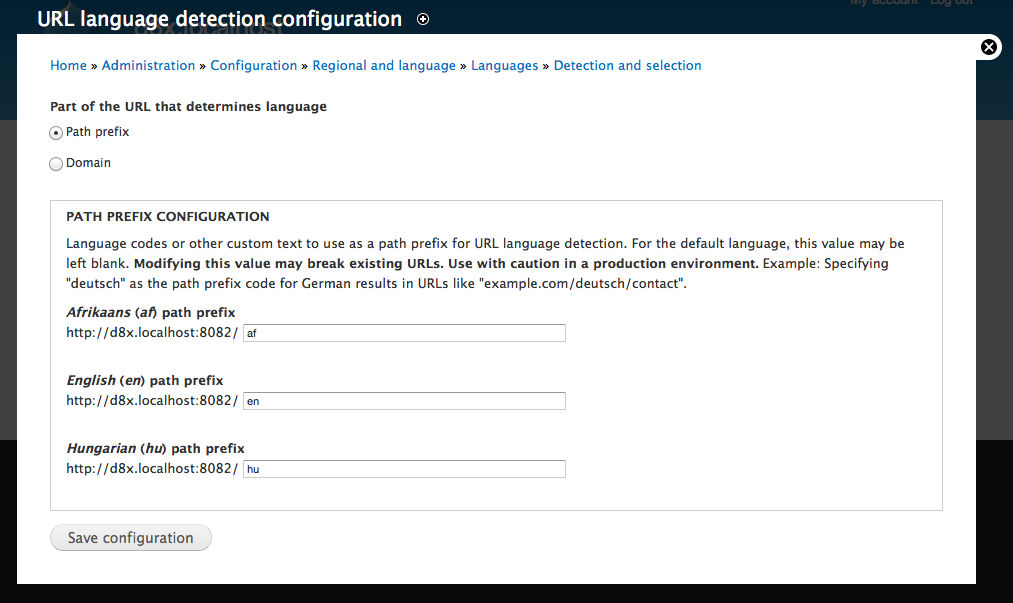
Task: Focus the English (en) path prefix field
Action: (x=404, y=400)
